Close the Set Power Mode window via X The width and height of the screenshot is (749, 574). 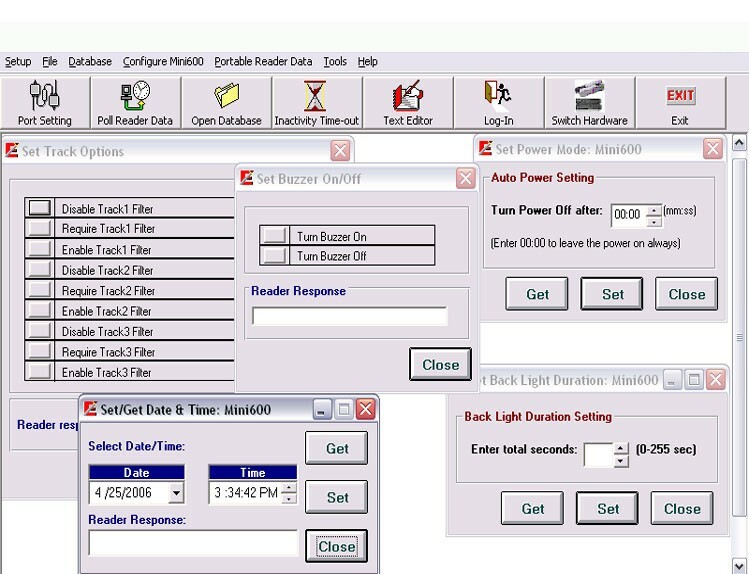coord(713,149)
